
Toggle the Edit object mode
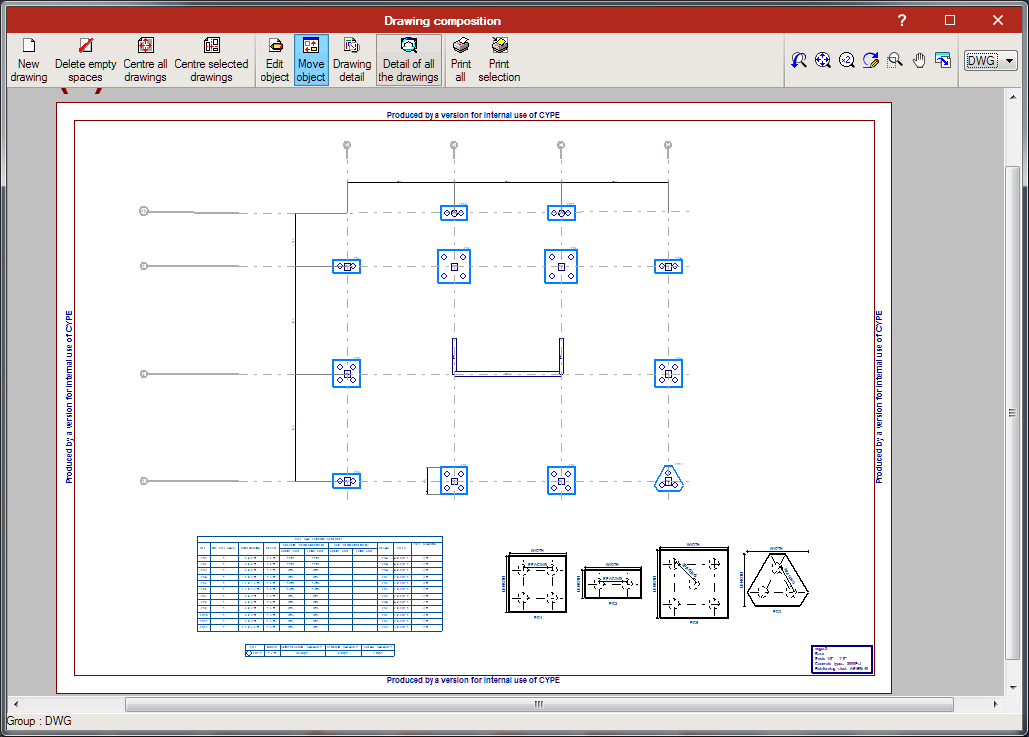click(x=274, y=59)
